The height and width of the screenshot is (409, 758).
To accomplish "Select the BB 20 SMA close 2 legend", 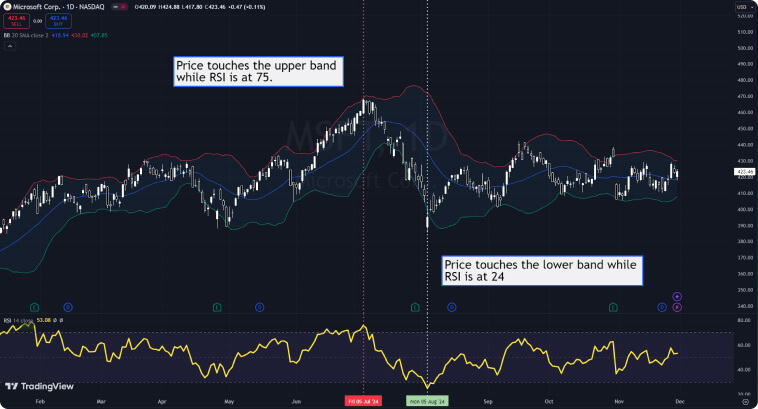I will click(x=26, y=35).
